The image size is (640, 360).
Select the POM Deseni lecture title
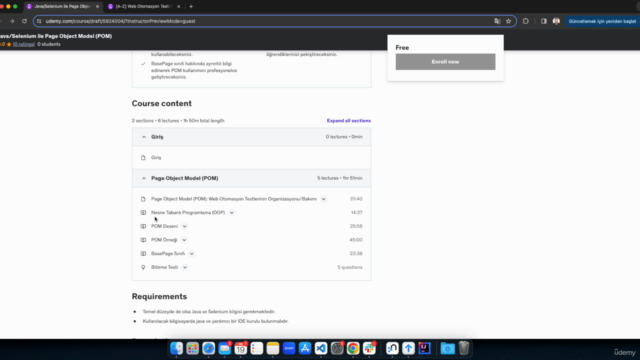click(x=164, y=226)
